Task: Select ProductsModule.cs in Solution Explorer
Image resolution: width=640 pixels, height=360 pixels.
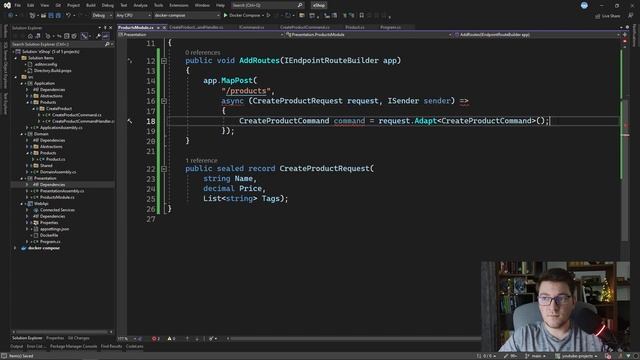Action: pyautogui.click(x=57, y=197)
